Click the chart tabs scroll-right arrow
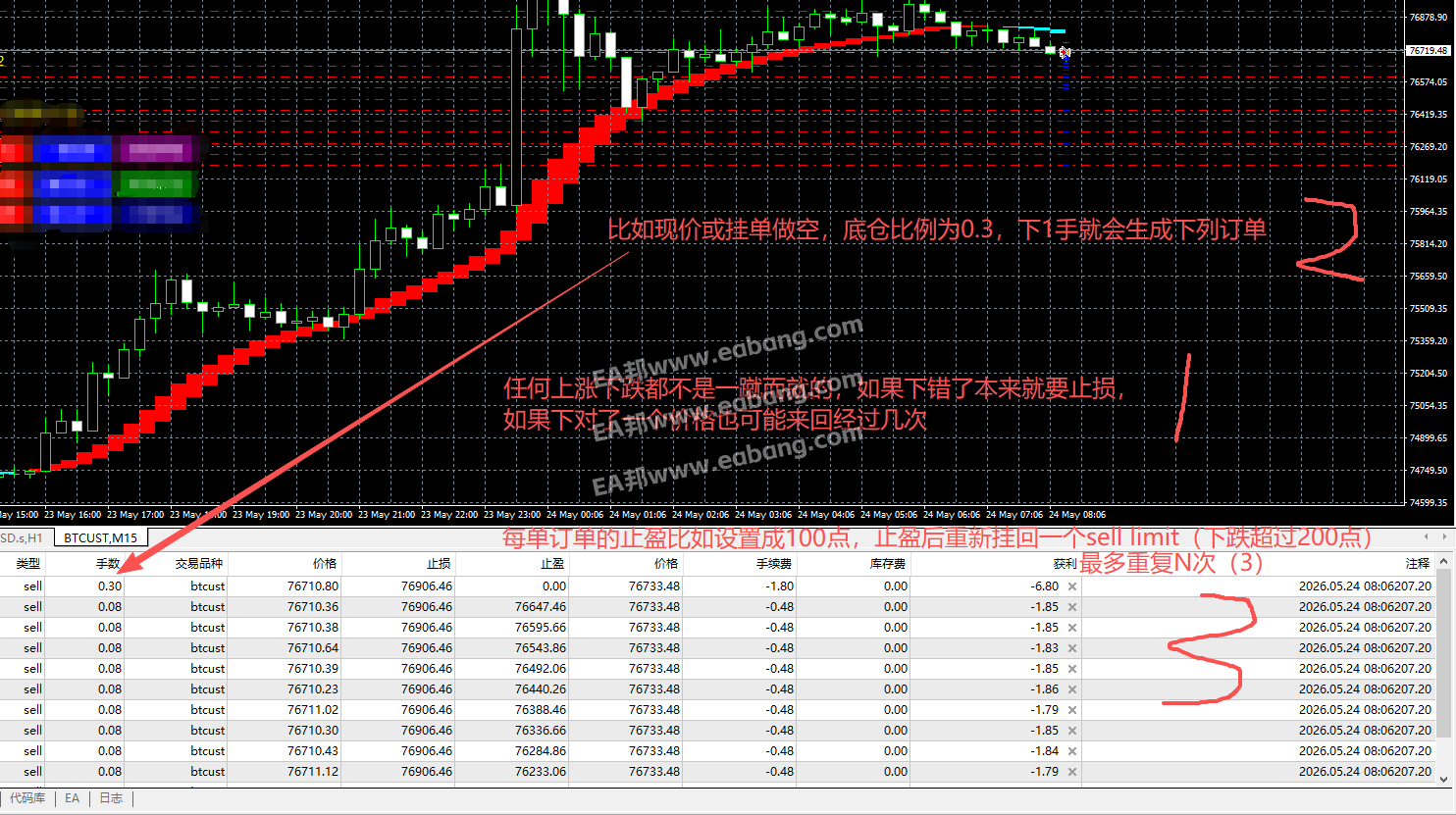The image size is (1456, 815). [1444, 537]
